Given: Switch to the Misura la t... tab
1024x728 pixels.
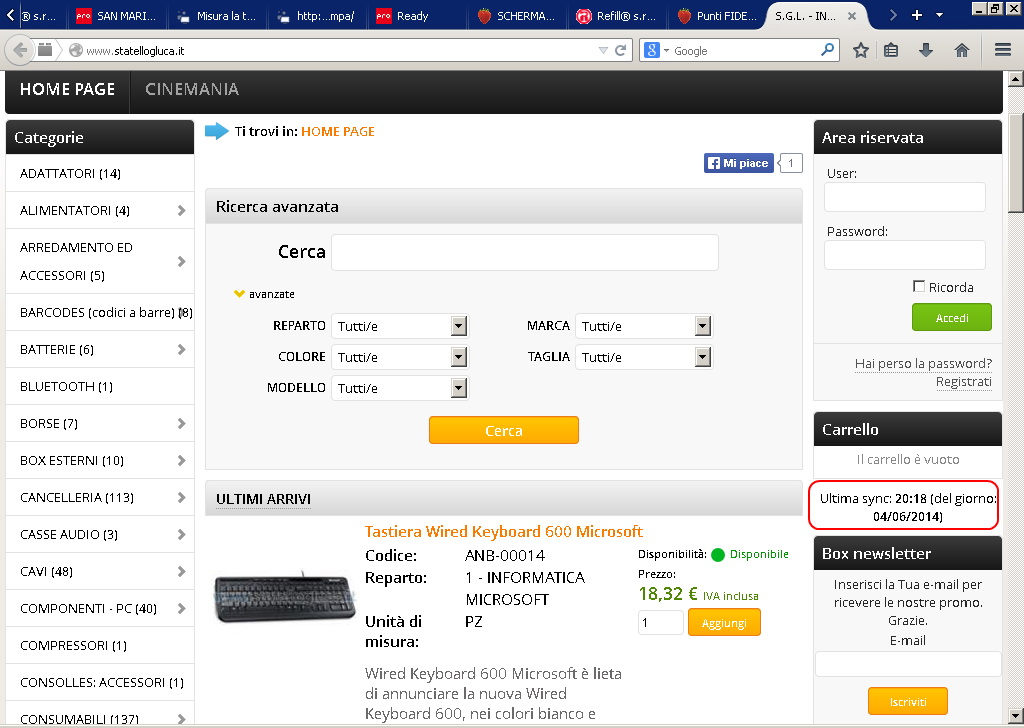Looking at the screenshot, I should (x=217, y=16).
